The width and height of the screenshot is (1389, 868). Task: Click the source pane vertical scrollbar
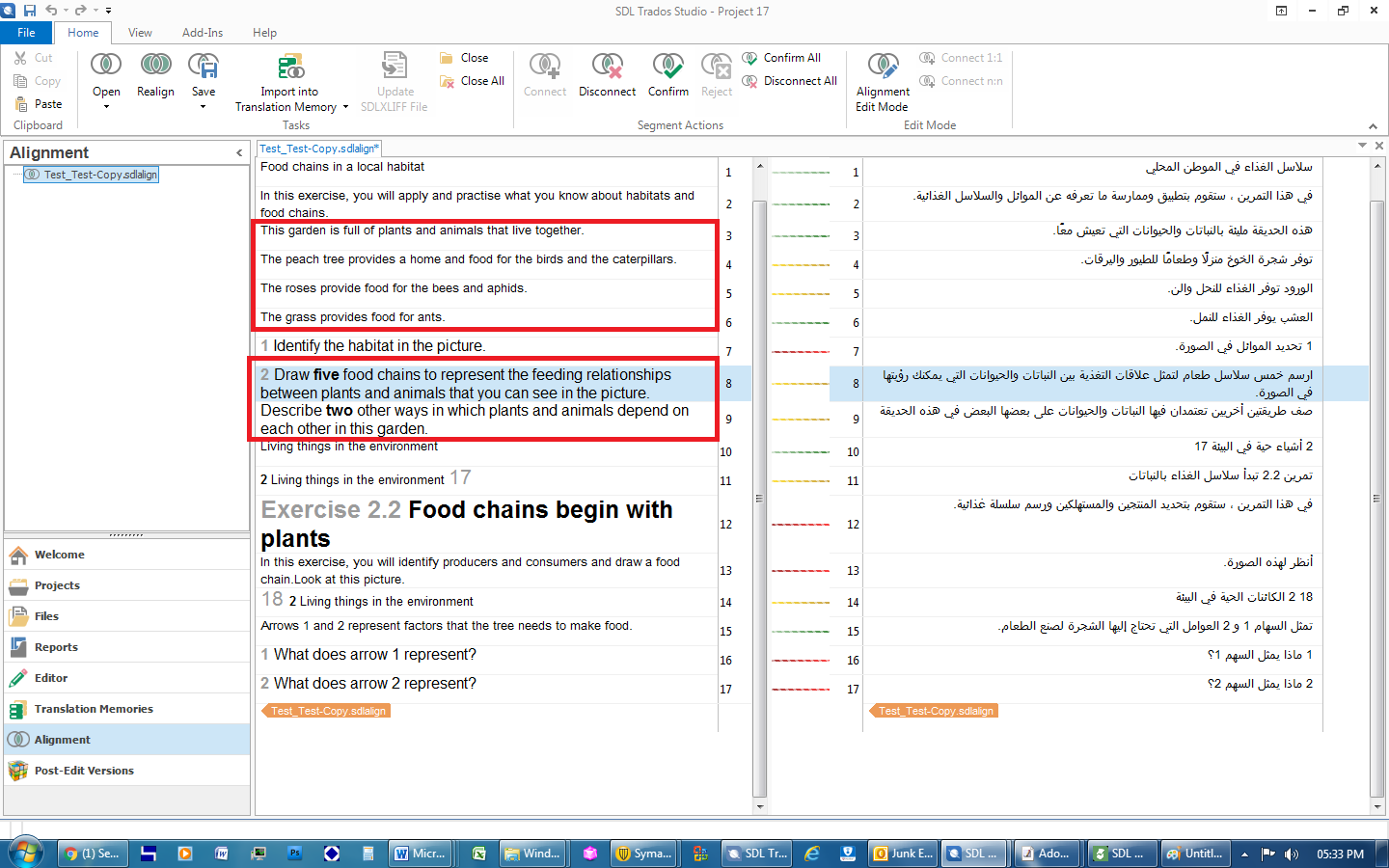click(759, 498)
